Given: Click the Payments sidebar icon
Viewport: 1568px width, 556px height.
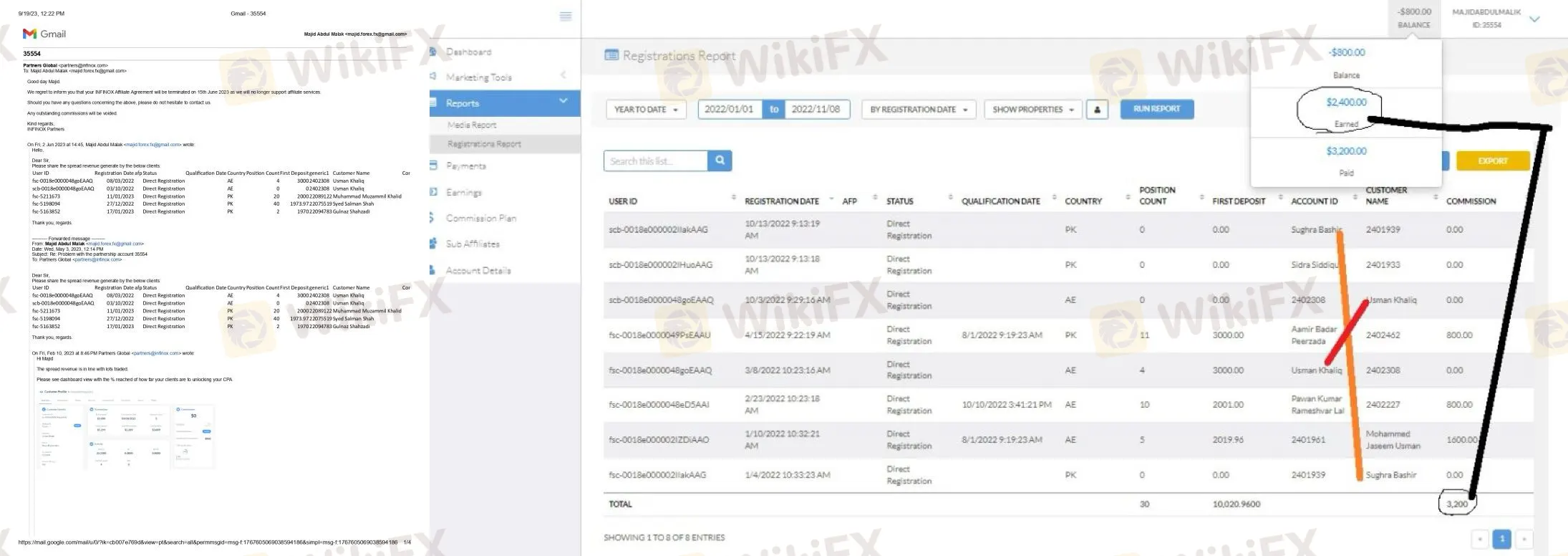Looking at the screenshot, I should pos(433,166).
